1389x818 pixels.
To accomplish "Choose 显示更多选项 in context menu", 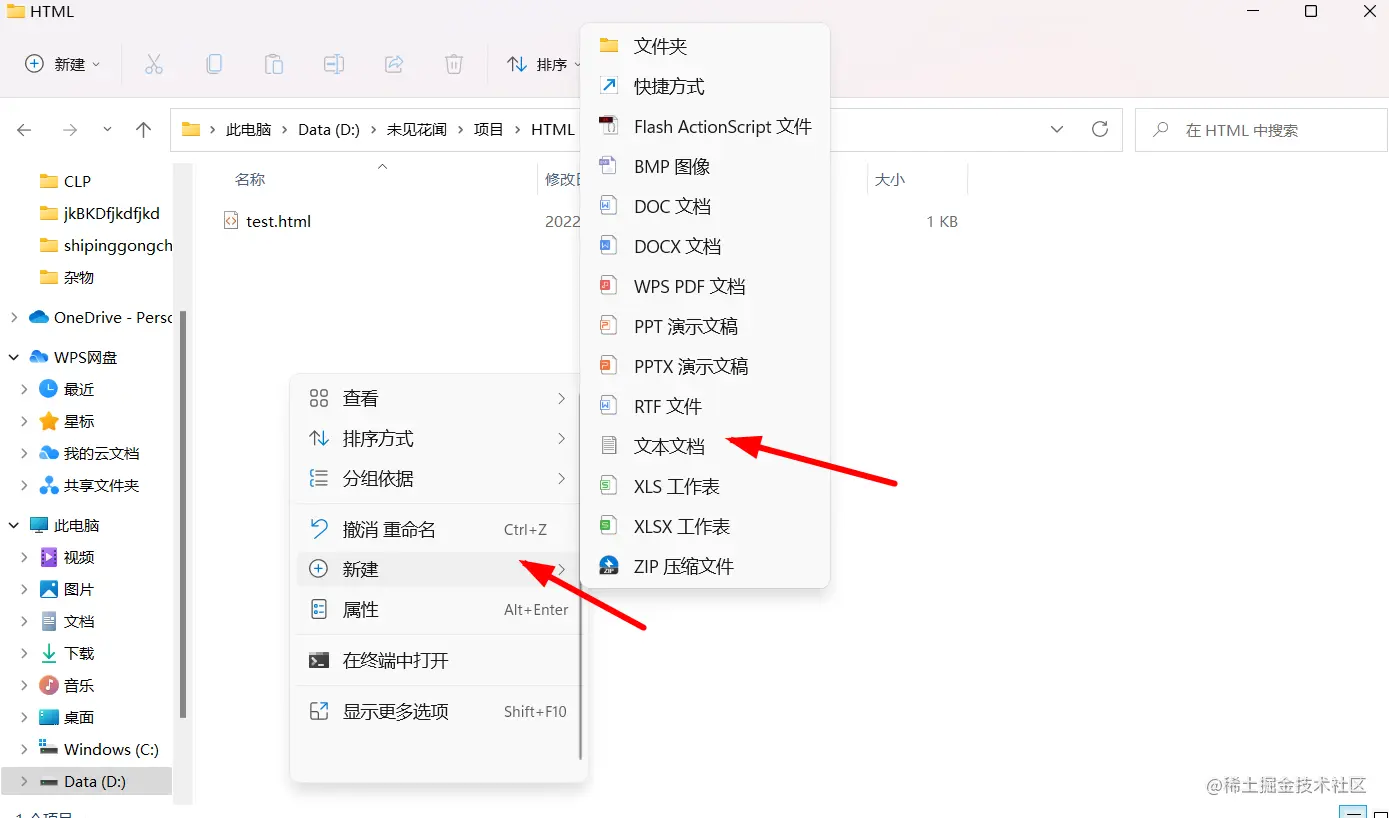I will pyautogui.click(x=438, y=711).
